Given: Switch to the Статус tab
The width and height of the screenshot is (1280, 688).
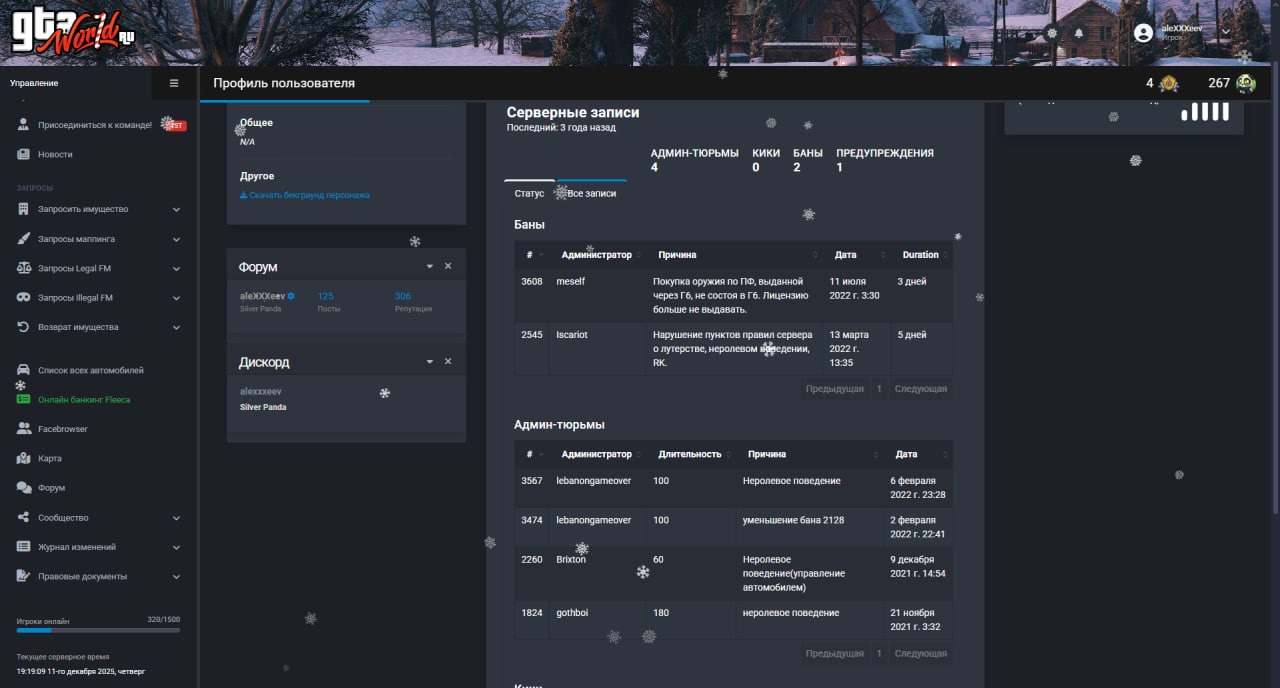Looking at the screenshot, I should pos(529,193).
